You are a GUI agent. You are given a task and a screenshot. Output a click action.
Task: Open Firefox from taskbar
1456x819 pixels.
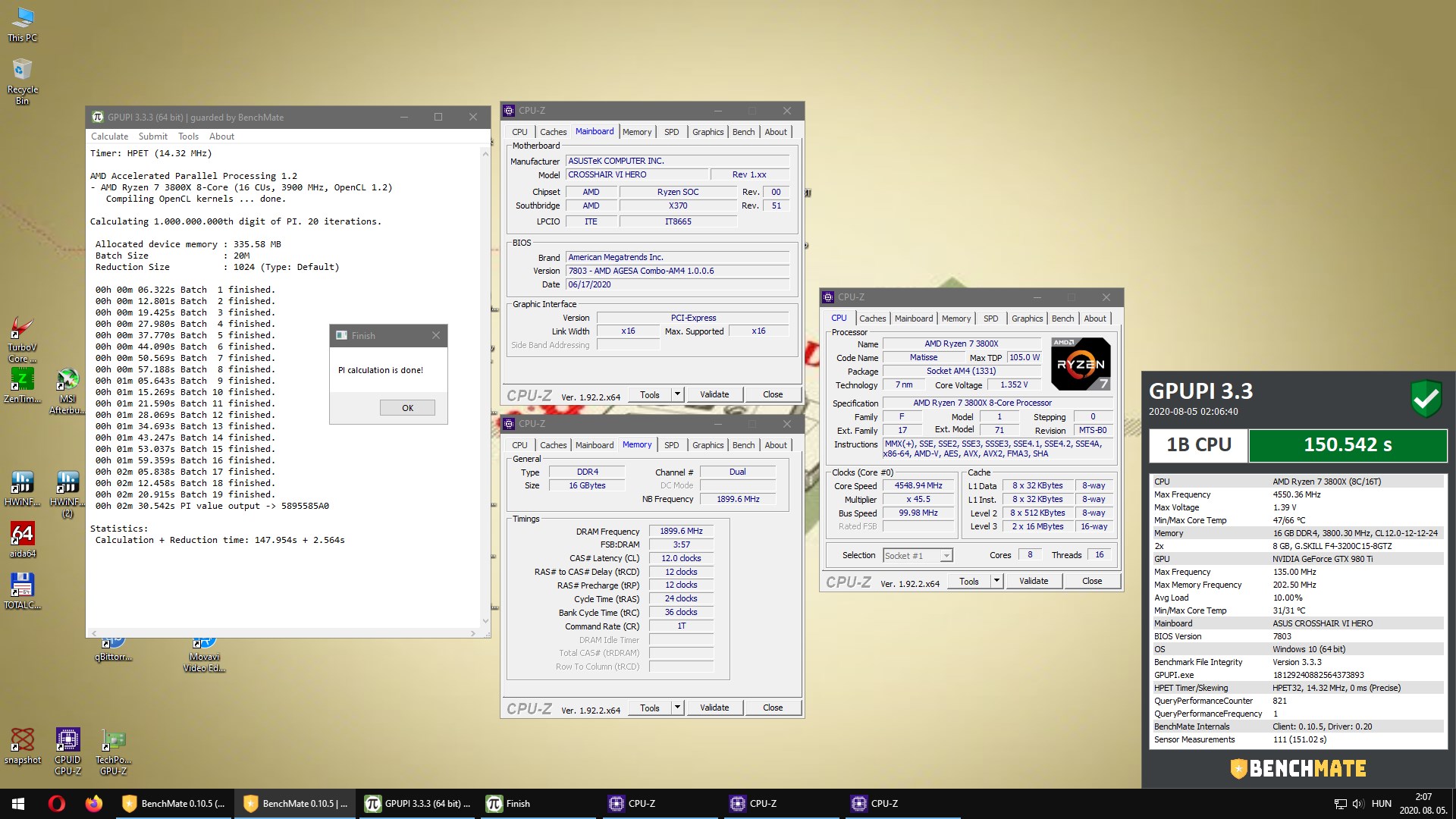(x=94, y=804)
